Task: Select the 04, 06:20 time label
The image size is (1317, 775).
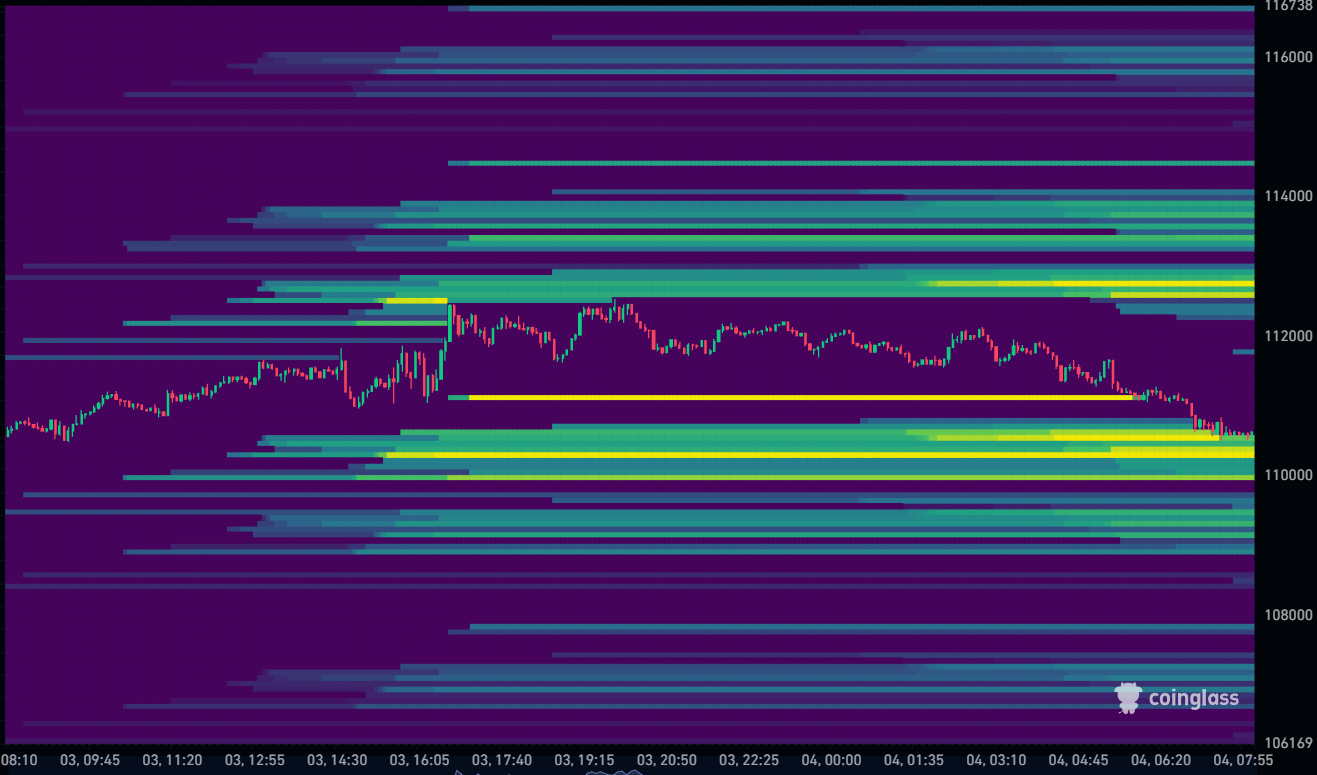Action: point(1160,760)
